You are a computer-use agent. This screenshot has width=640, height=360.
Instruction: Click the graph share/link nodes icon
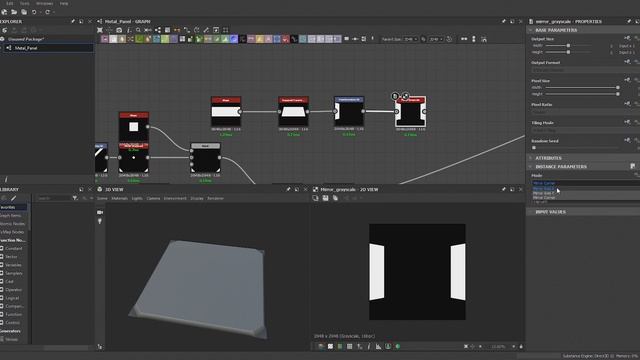click(x=158, y=30)
